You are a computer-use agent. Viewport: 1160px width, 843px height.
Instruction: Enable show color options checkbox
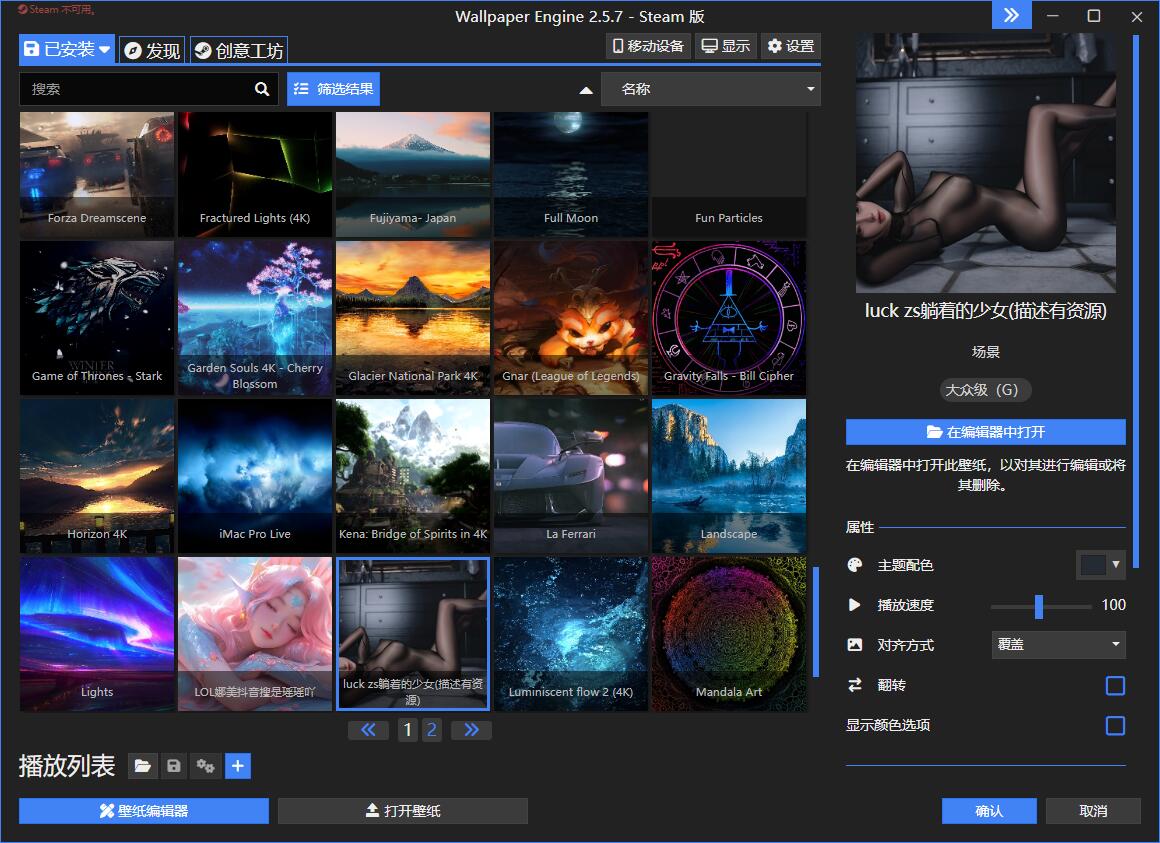[1116, 725]
